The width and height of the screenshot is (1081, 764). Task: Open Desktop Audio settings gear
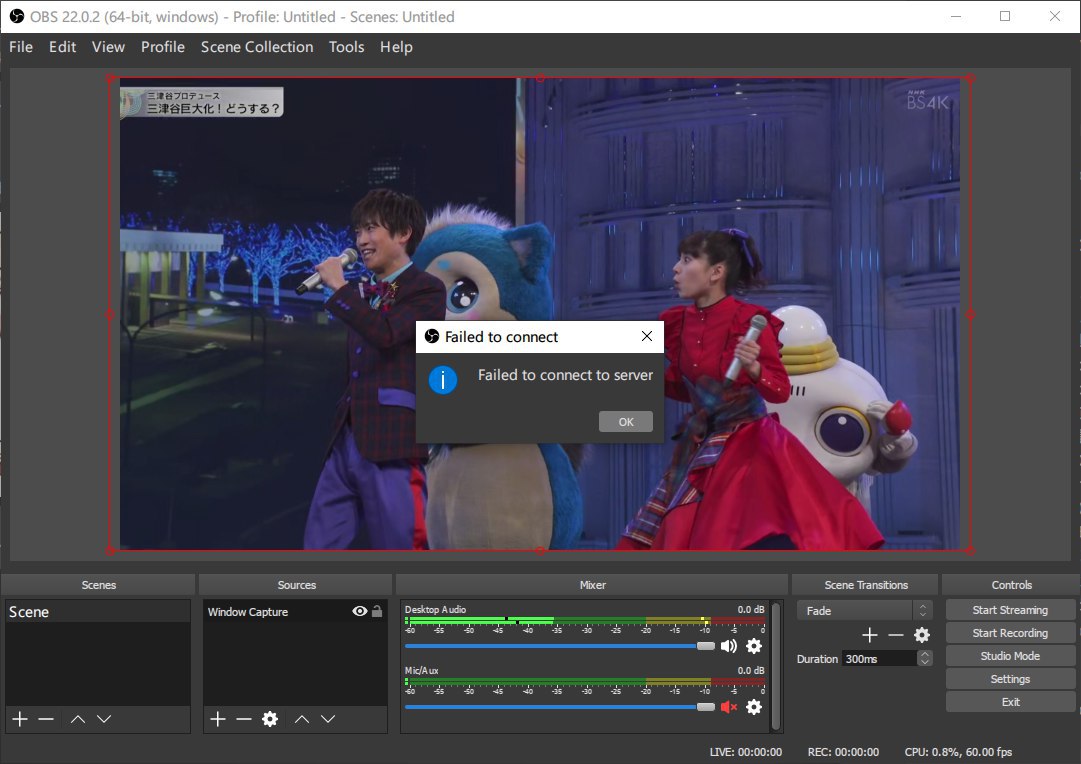point(754,646)
